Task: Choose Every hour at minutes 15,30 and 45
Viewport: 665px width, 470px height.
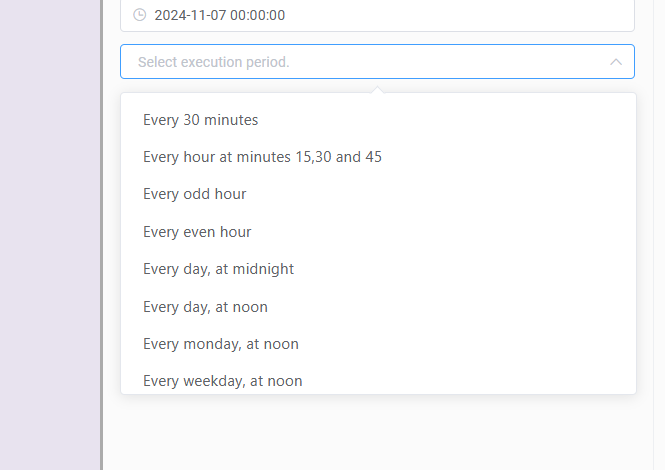Action: 262,157
